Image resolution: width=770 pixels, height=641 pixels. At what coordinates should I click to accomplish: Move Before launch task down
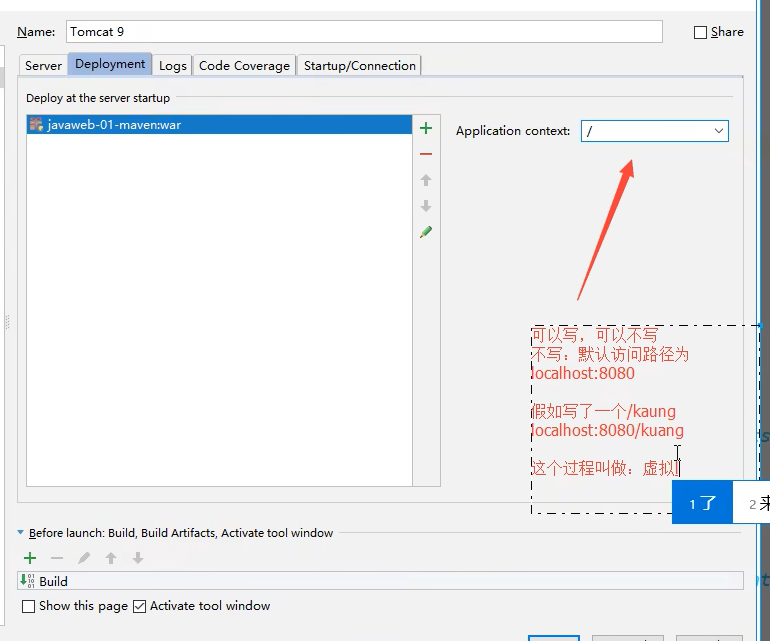pyautogui.click(x=138, y=558)
